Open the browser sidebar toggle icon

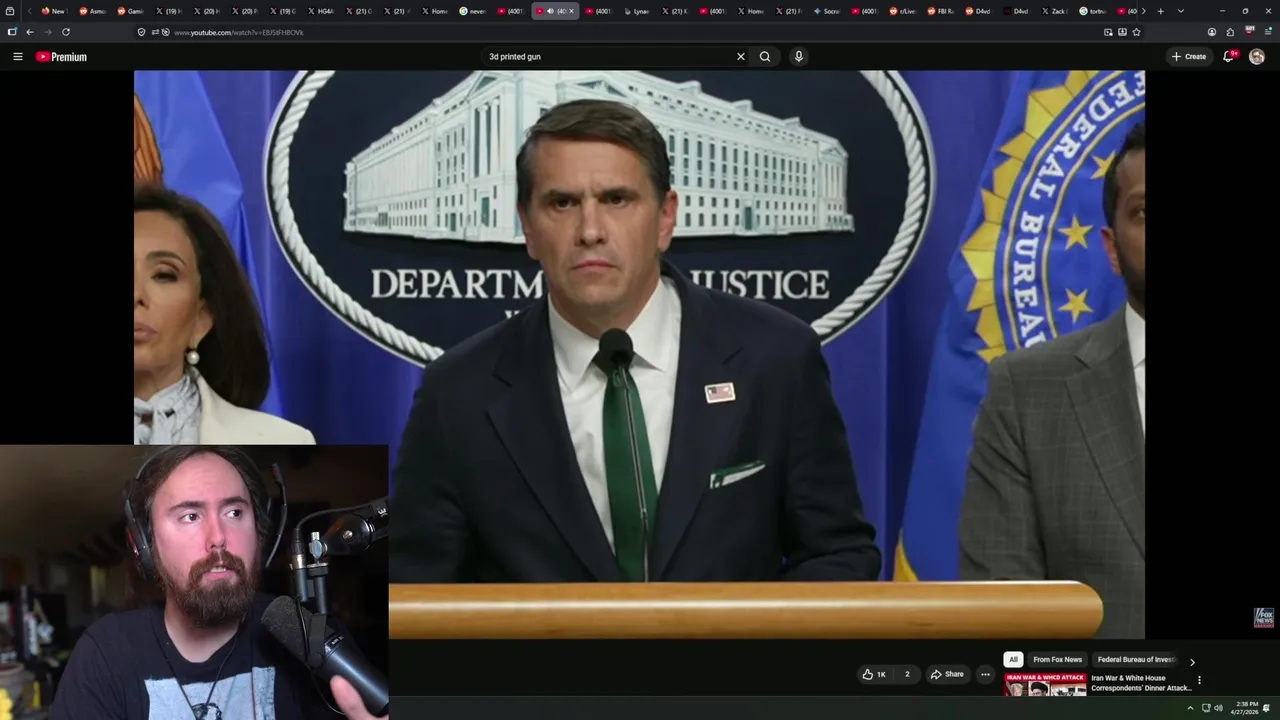[x=12, y=32]
